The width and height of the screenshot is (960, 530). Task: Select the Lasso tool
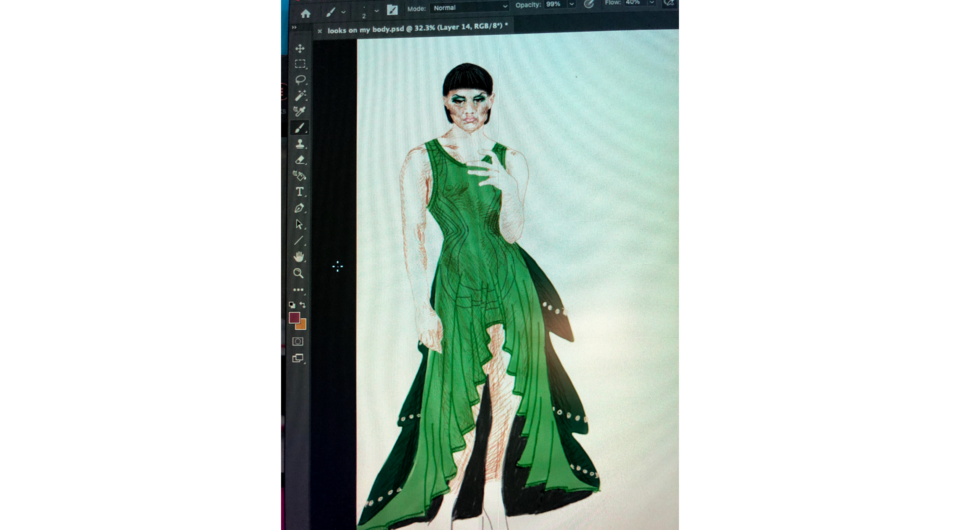[x=299, y=80]
